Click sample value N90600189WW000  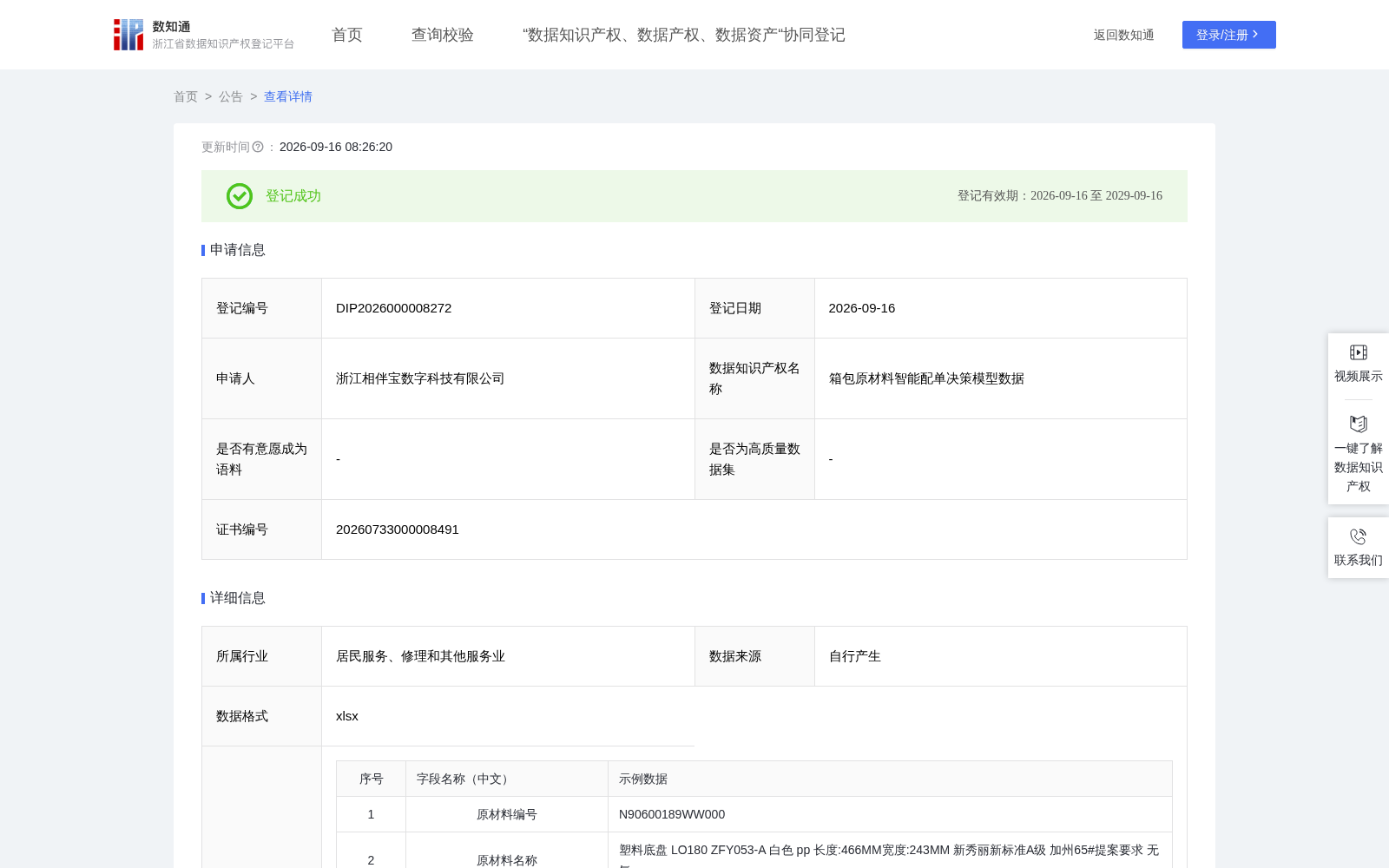(672, 814)
